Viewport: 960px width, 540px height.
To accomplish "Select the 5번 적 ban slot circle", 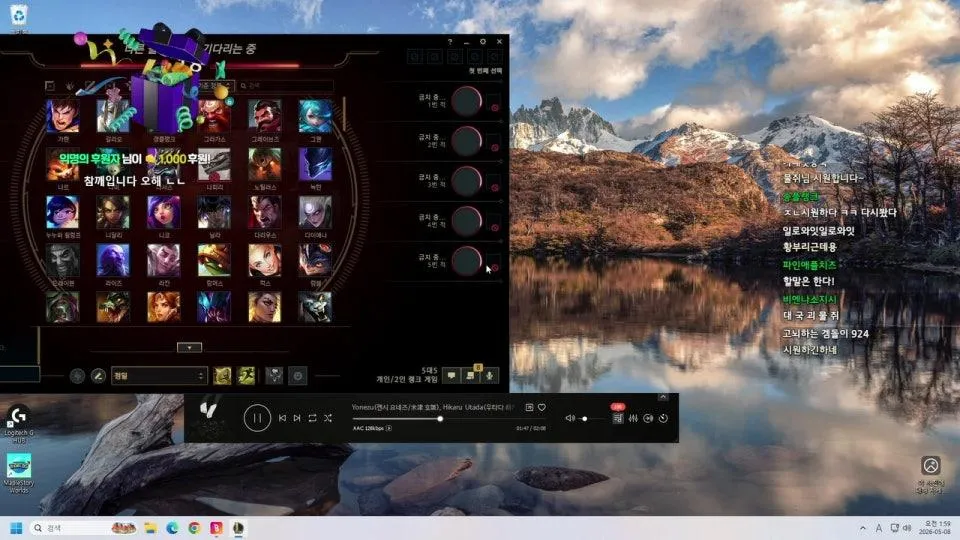I will point(467,261).
